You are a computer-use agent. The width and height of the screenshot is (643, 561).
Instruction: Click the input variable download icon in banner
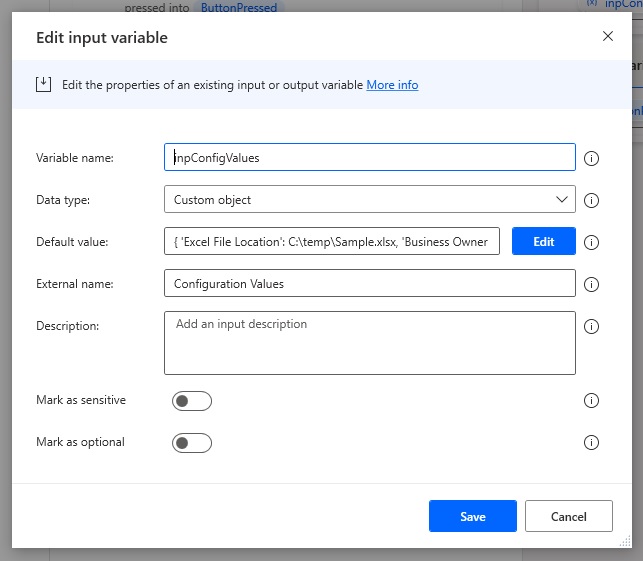[x=43, y=84]
